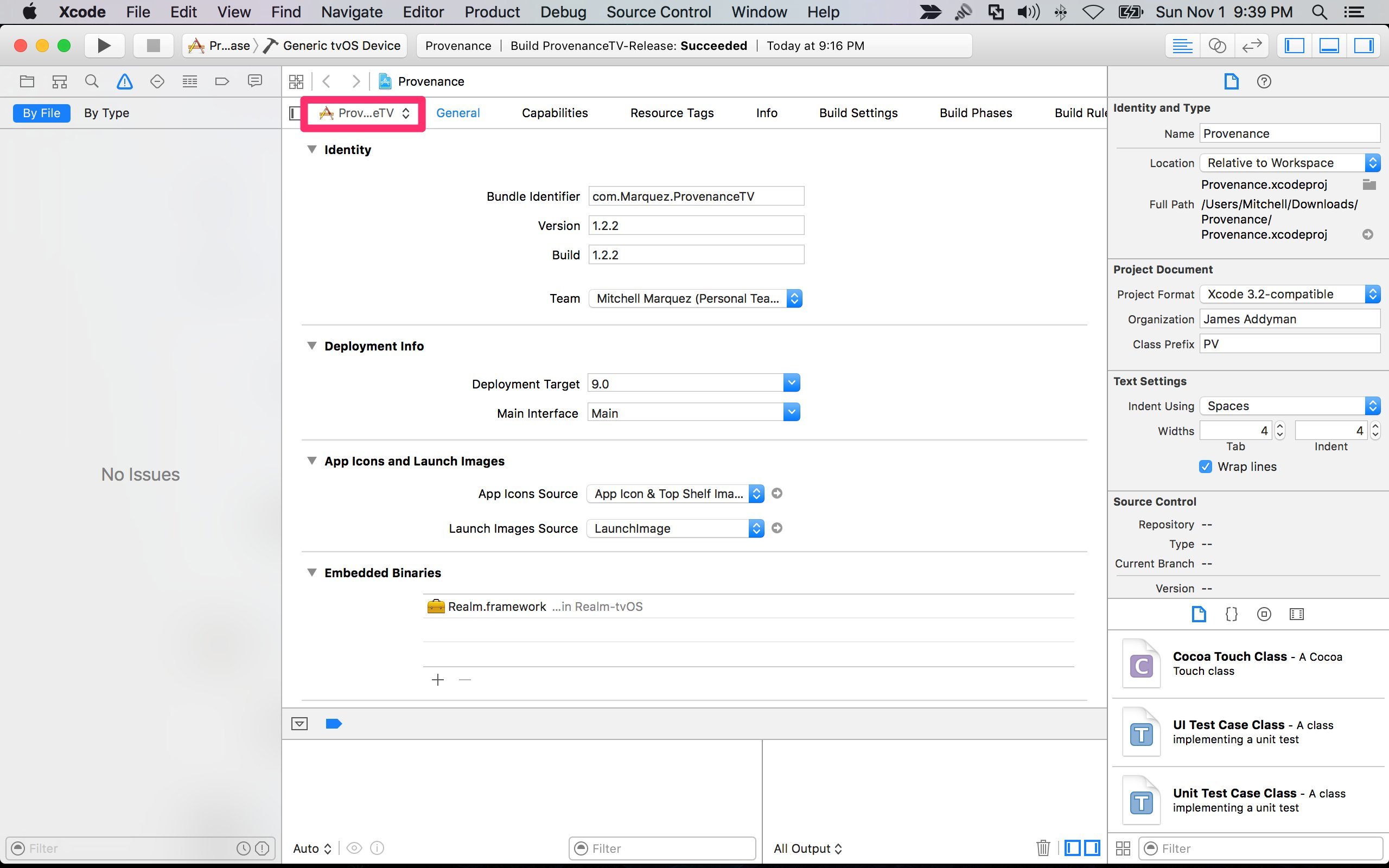1389x868 pixels.
Task: Select the Issue navigator warning icon
Action: tap(125, 81)
